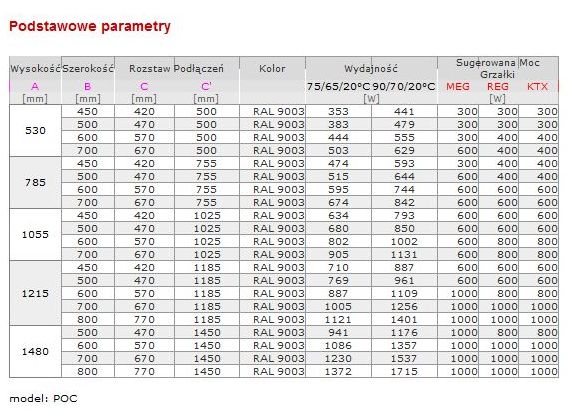Select the KTX subheader label

(537, 86)
